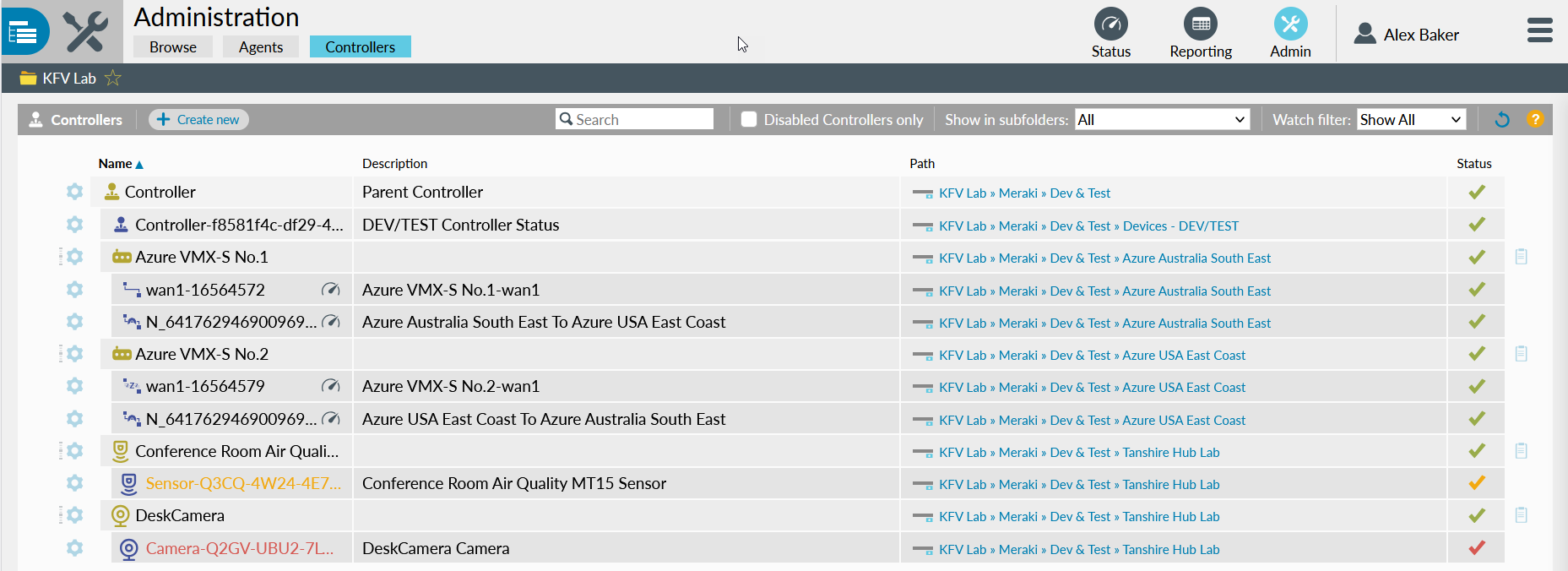
Task: Select Camera-Q2GV-UBU2-7L item
Action: pos(240,548)
